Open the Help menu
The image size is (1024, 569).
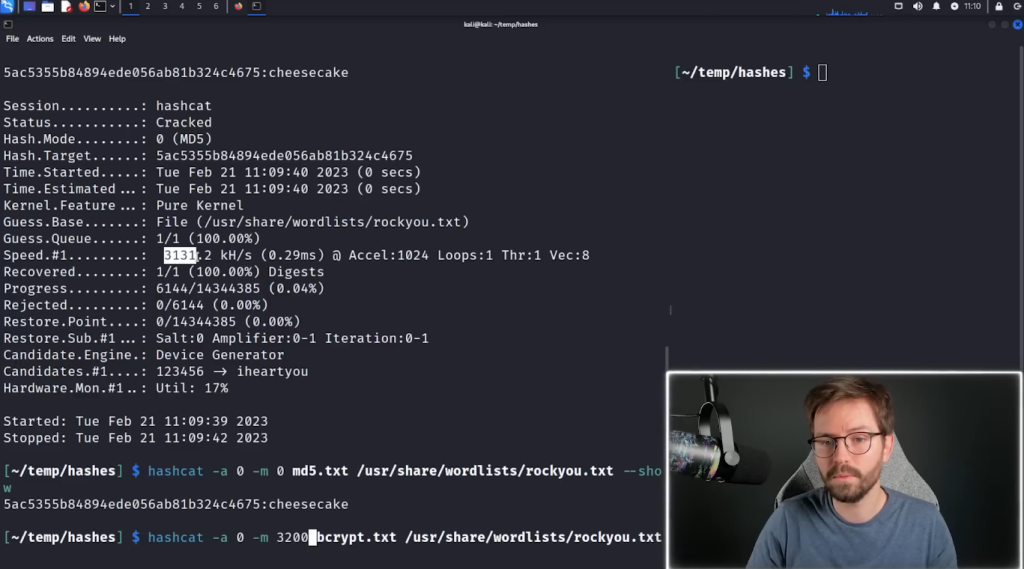pyautogui.click(x=117, y=39)
